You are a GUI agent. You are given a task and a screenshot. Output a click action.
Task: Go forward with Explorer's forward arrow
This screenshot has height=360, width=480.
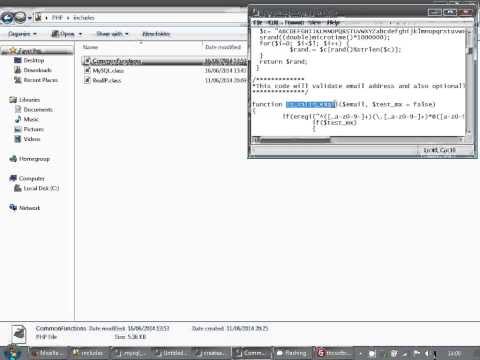pos(20,17)
